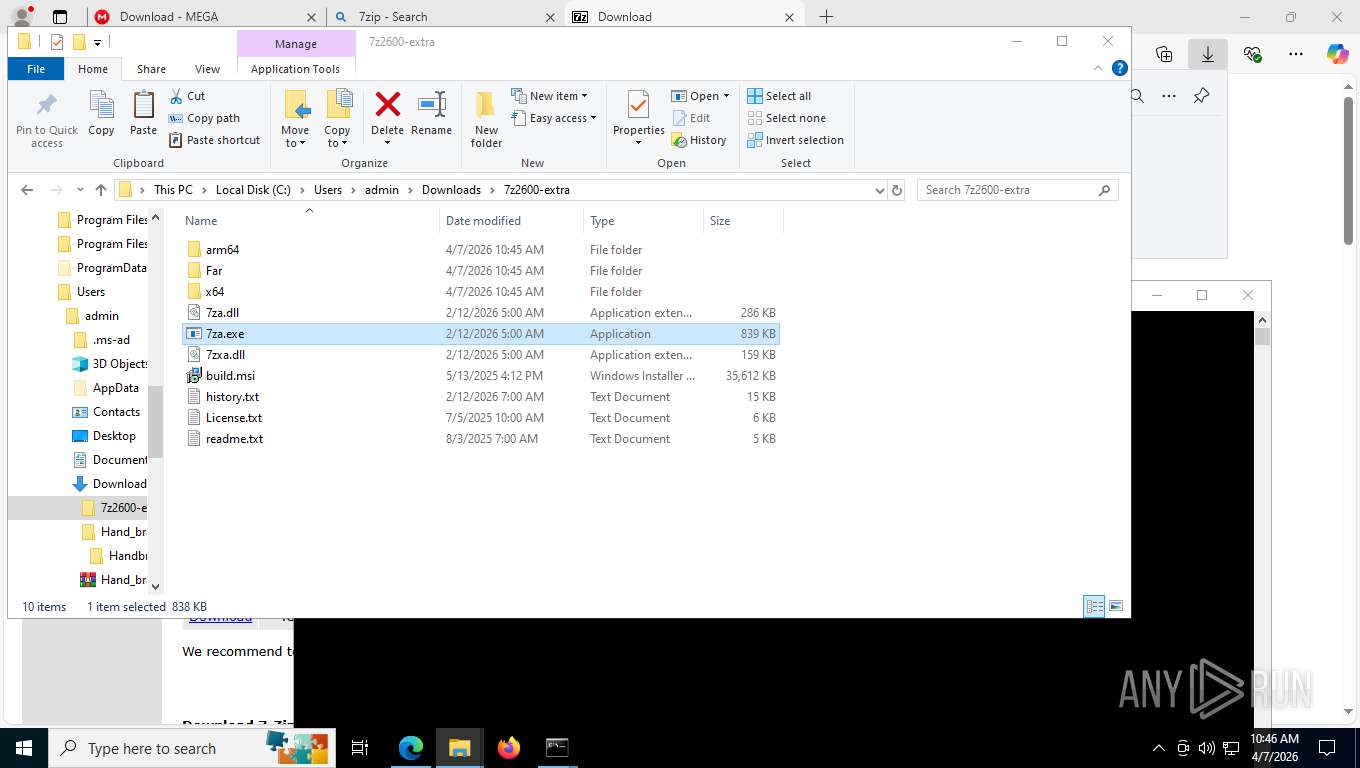
Task: Click the History button
Action: [699, 140]
